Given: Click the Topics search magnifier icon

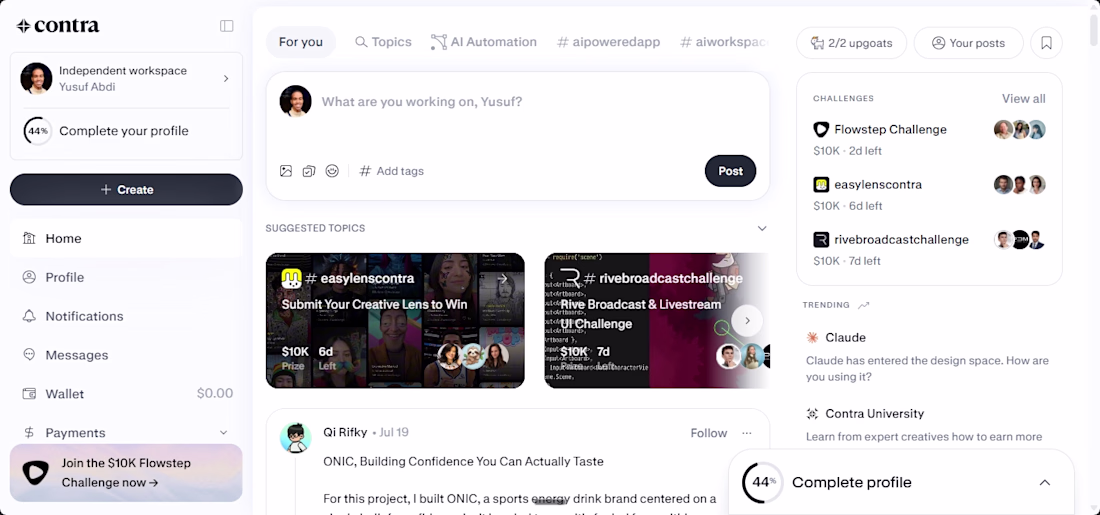Looking at the screenshot, I should point(361,42).
